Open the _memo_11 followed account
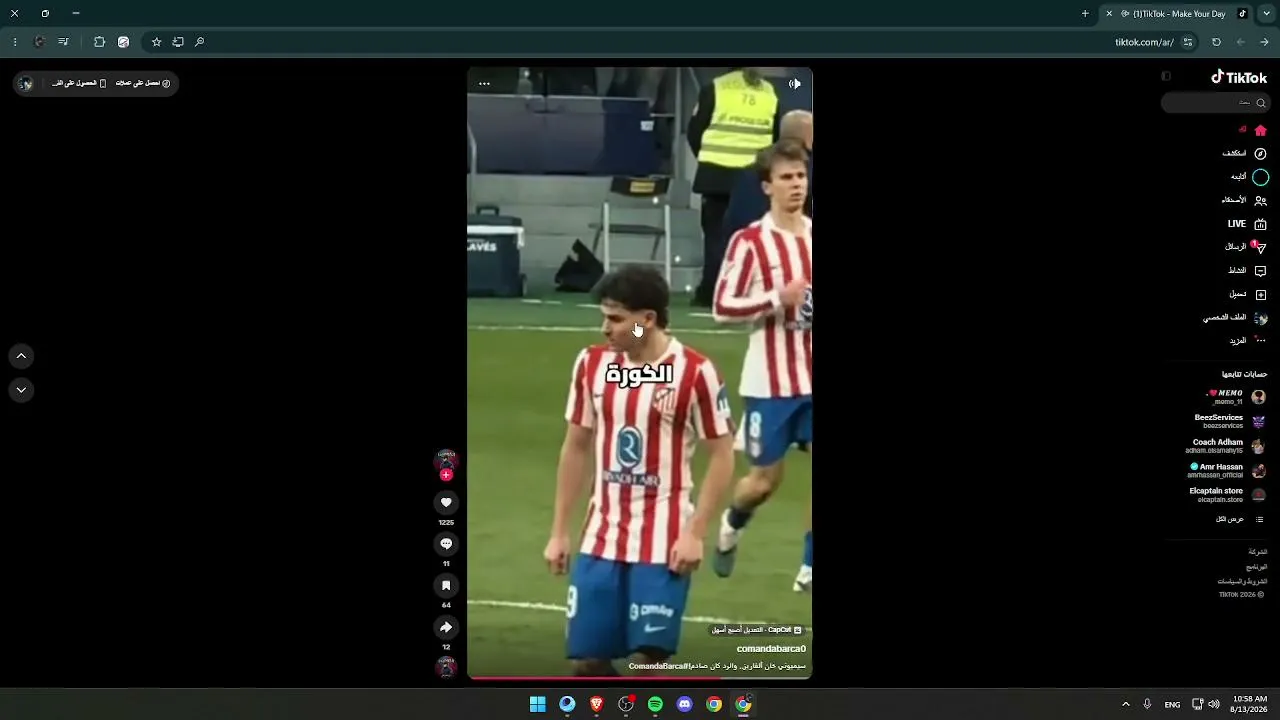This screenshot has height=720, width=1280. pyautogui.click(x=1236, y=397)
